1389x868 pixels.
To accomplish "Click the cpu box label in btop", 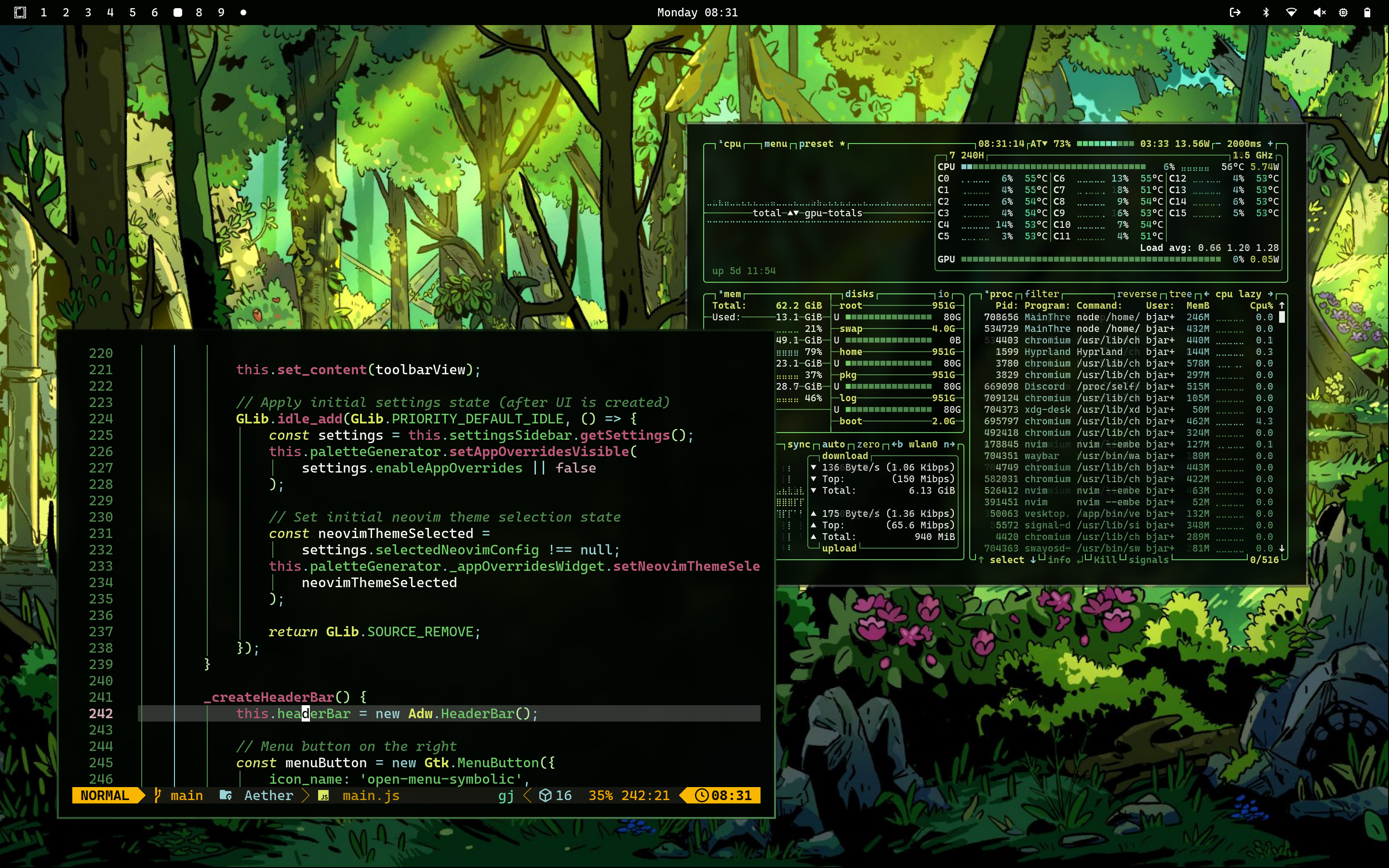I will 730,144.
